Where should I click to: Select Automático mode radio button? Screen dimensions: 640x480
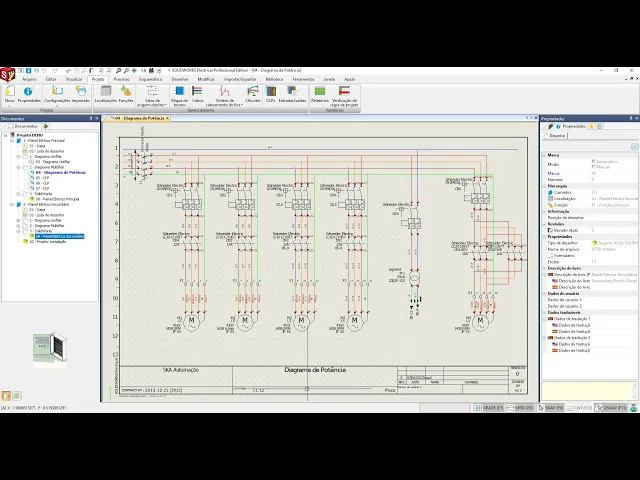click(x=593, y=162)
